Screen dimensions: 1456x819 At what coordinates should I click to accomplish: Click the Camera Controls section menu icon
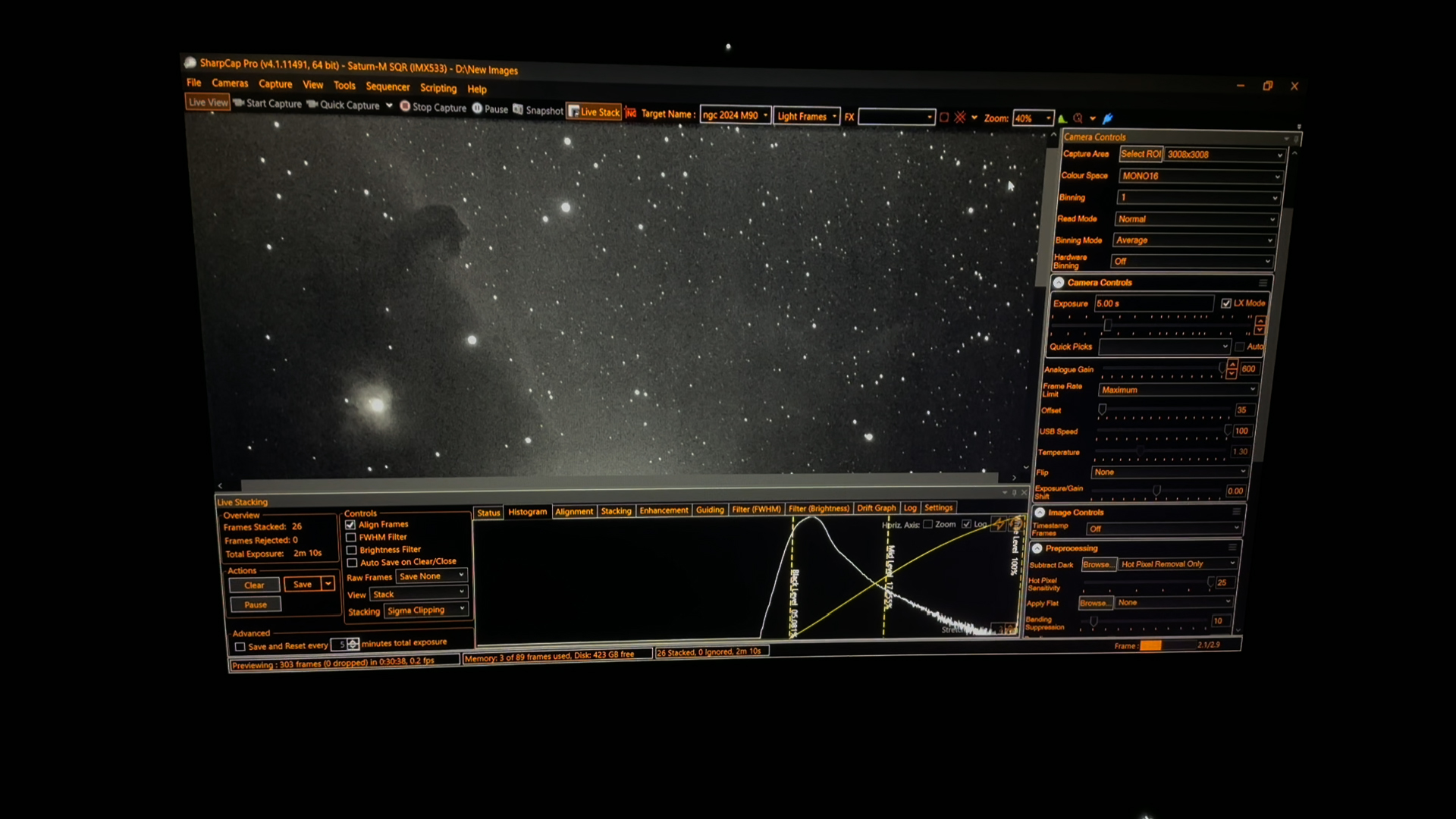tap(1263, 283)
